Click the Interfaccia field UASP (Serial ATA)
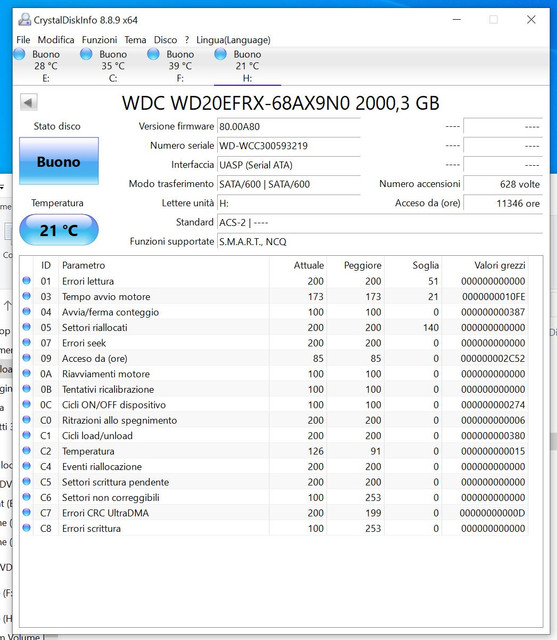This screenshot has width=557, height=640. [x=288, y=165]
